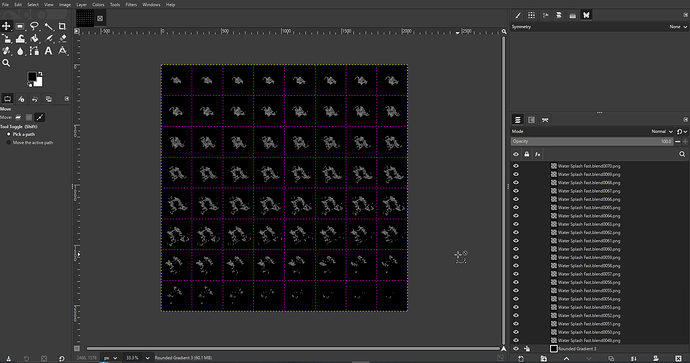Create a new layer

(521, 359)
